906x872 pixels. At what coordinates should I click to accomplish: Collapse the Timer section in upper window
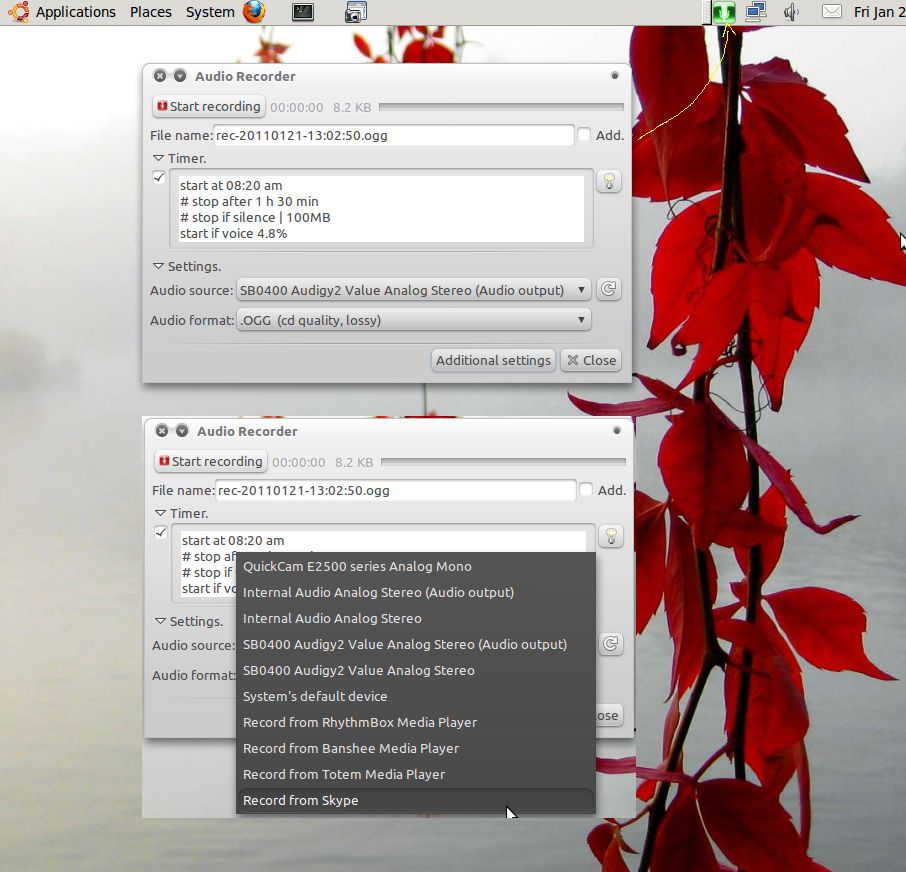pos(158,158)
